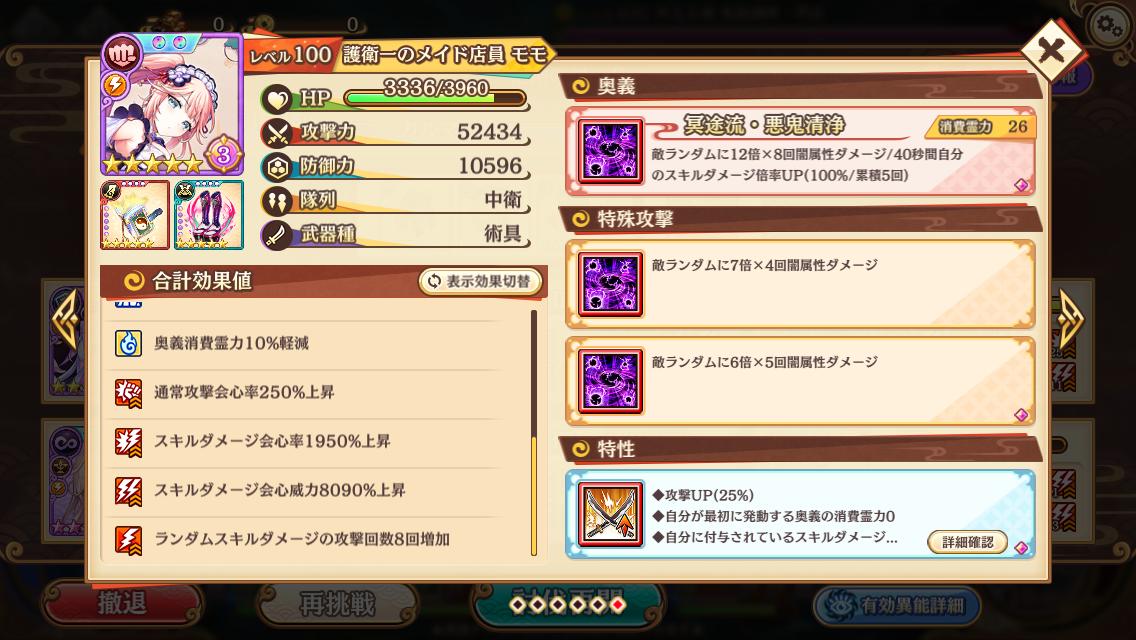Screen dimensions: 1136x640
Task: Click the 通常攻撃会心率250%上昇 effect icon
Action: [x=128, y=392]
